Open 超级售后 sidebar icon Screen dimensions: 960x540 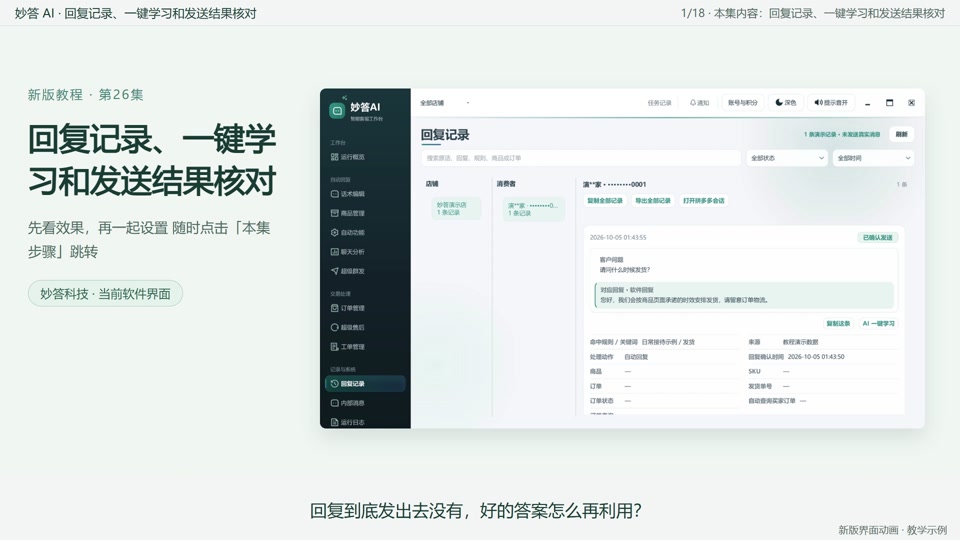[x=334, y=327]
